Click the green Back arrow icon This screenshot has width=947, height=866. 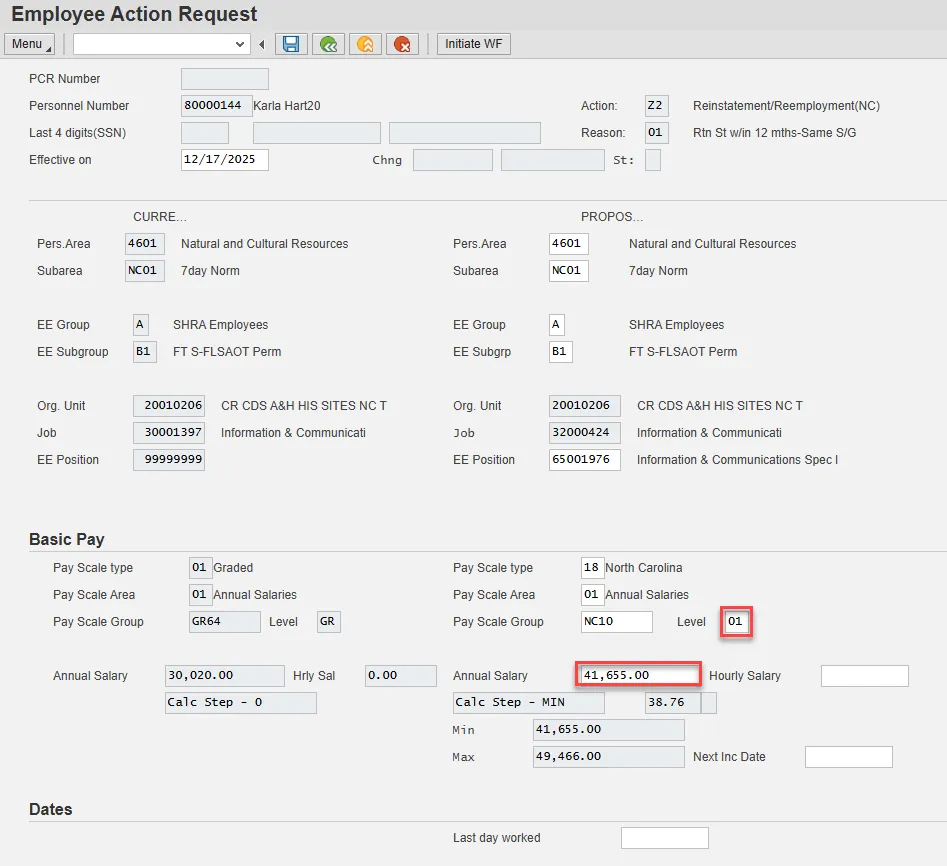[328, 44]
